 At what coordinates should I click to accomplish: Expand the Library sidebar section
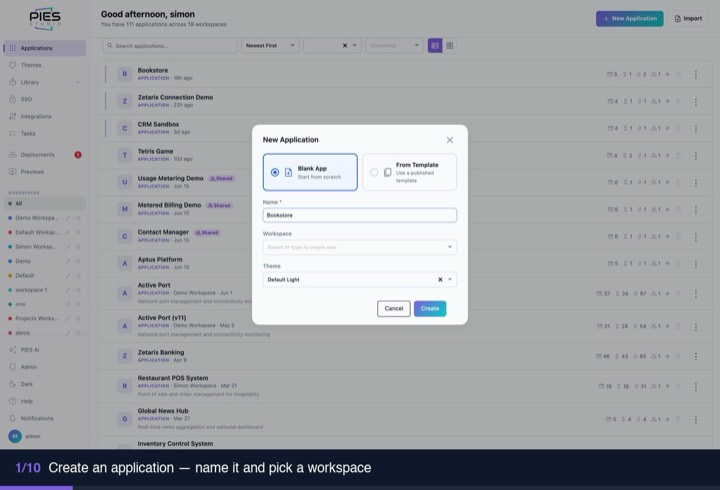(45, 82)
